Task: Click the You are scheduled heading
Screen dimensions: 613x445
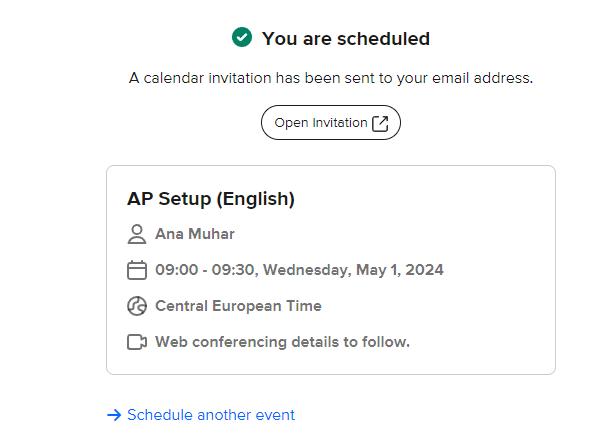Action: 346,38
